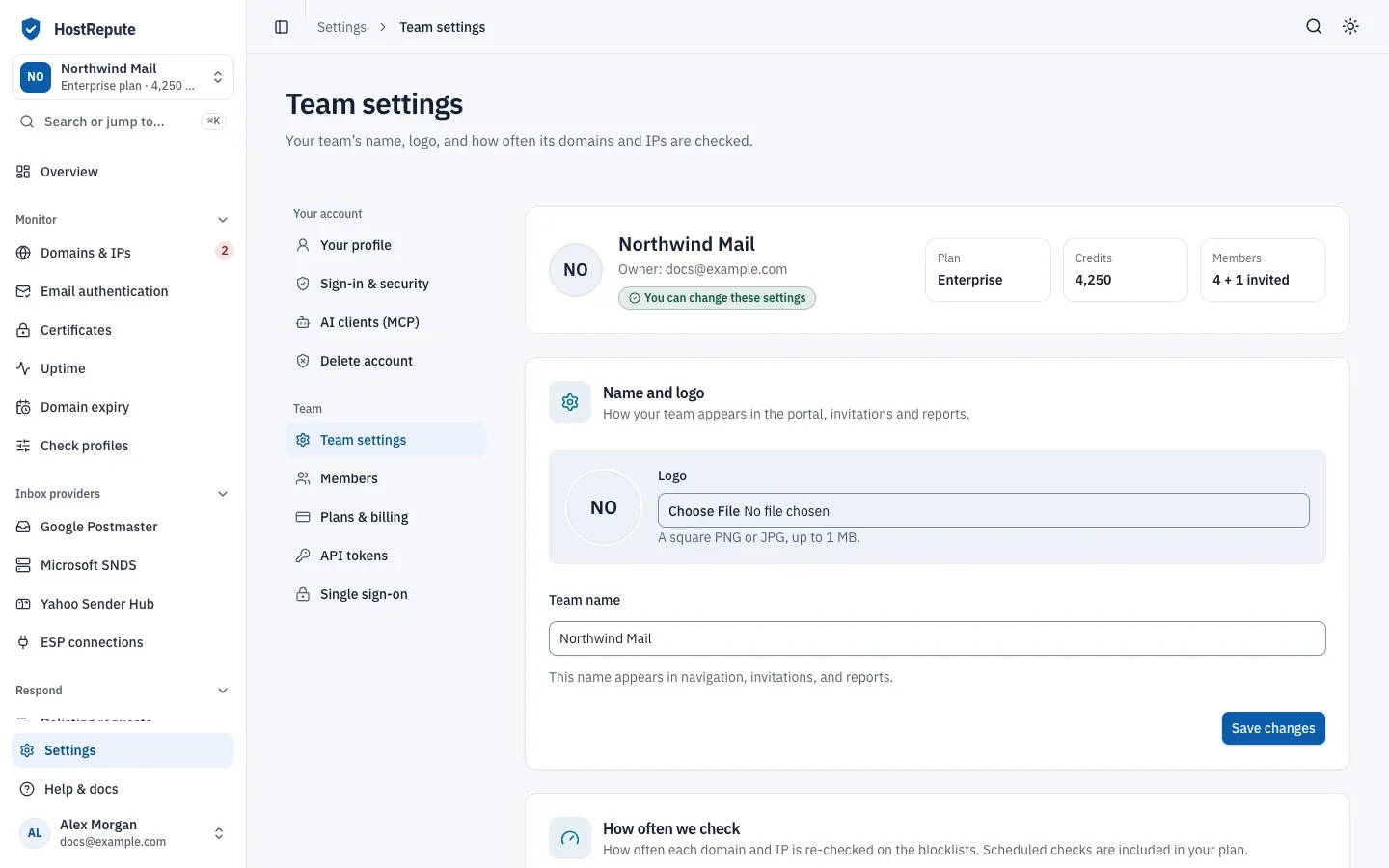Click the Sign-in & security shield icon
This screenshot has width=1389, height=868.
[303, 284]
